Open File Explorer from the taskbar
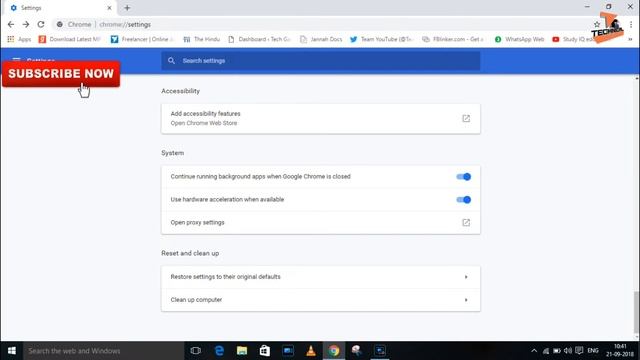Image resolution: width=640 pixels, height=360 pixels. [x=242, y=351]
